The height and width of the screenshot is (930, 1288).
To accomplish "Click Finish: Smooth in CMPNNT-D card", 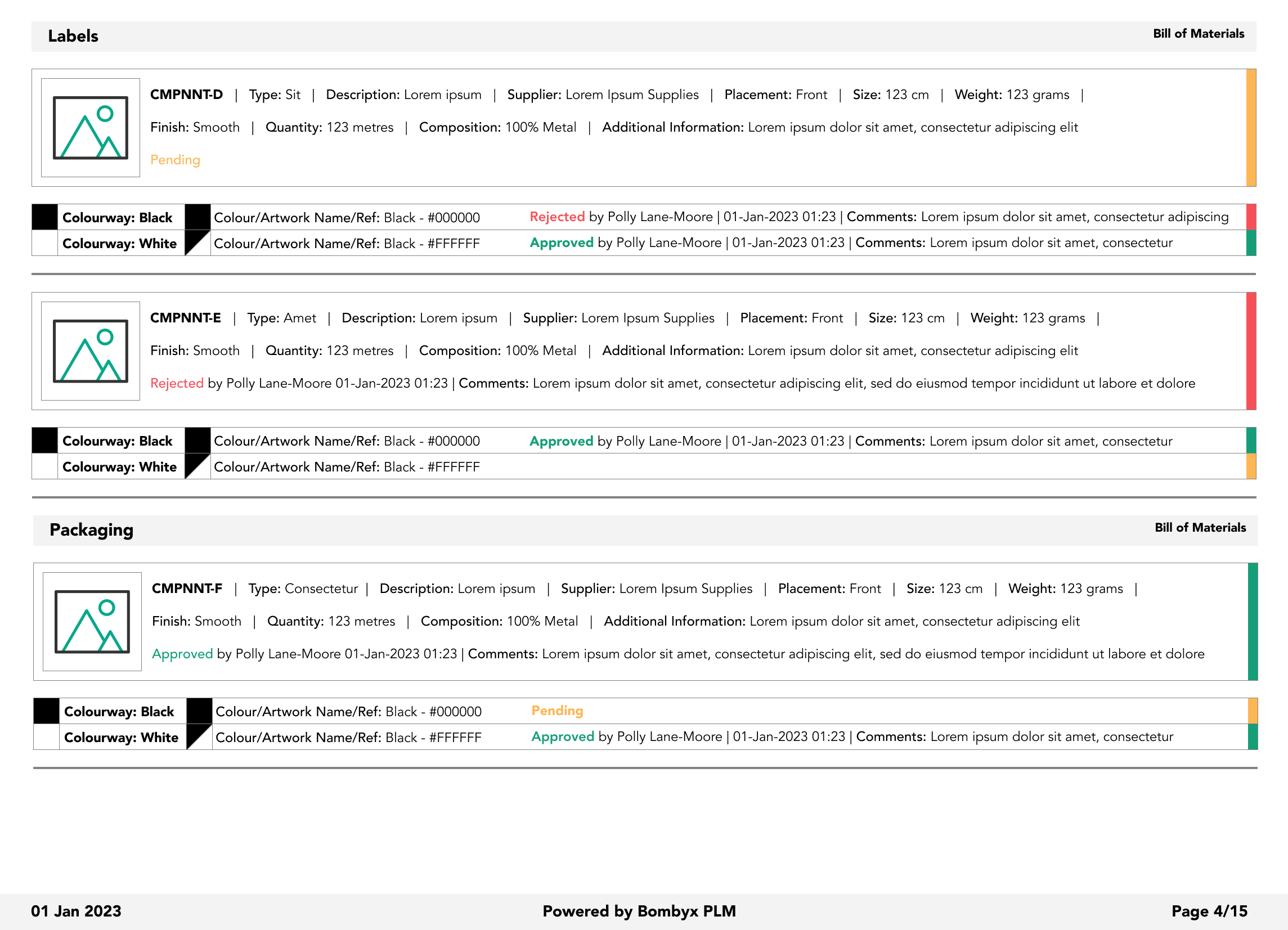I will coord(195,128).
